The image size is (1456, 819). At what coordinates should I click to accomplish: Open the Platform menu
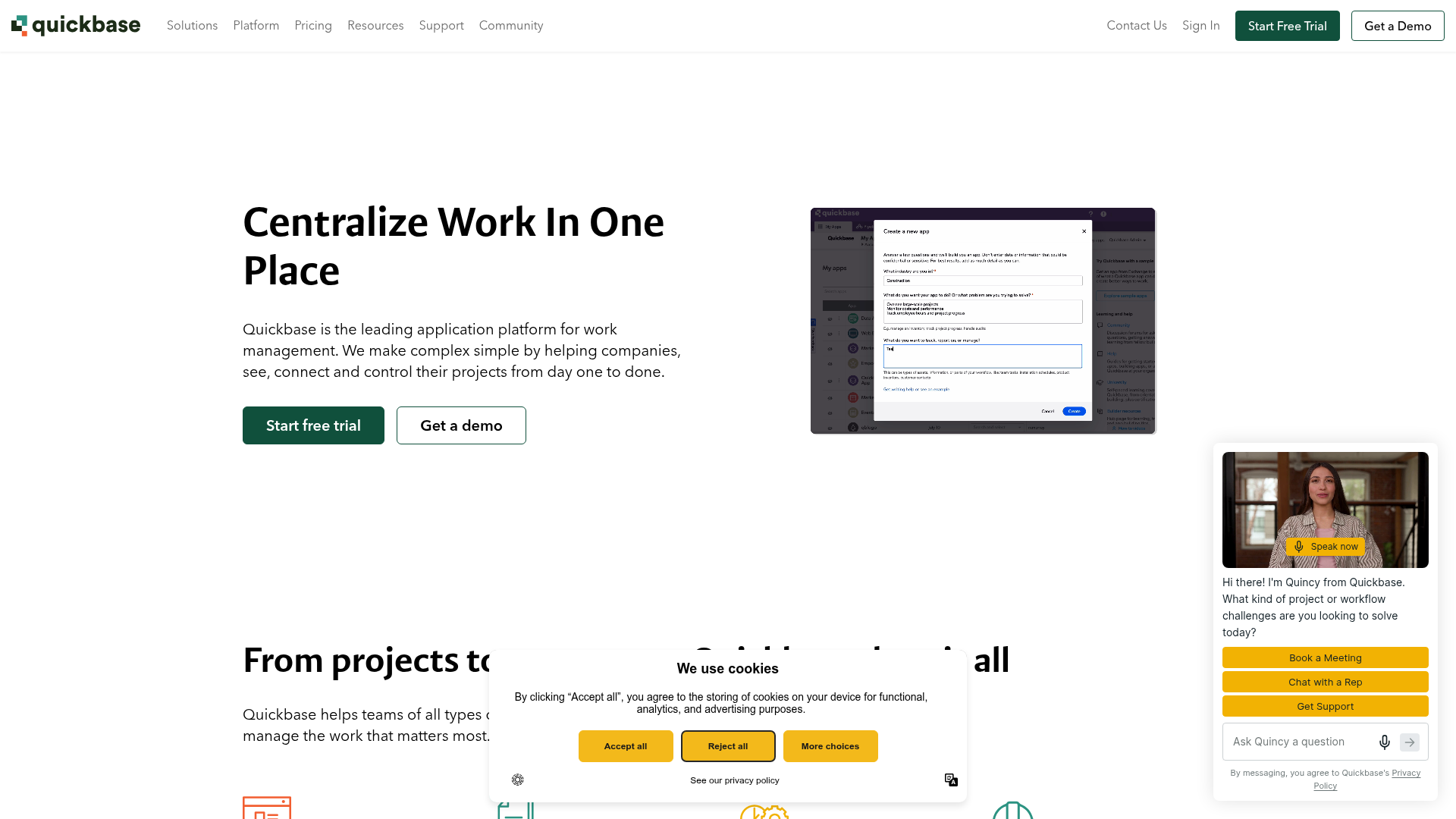256,26
